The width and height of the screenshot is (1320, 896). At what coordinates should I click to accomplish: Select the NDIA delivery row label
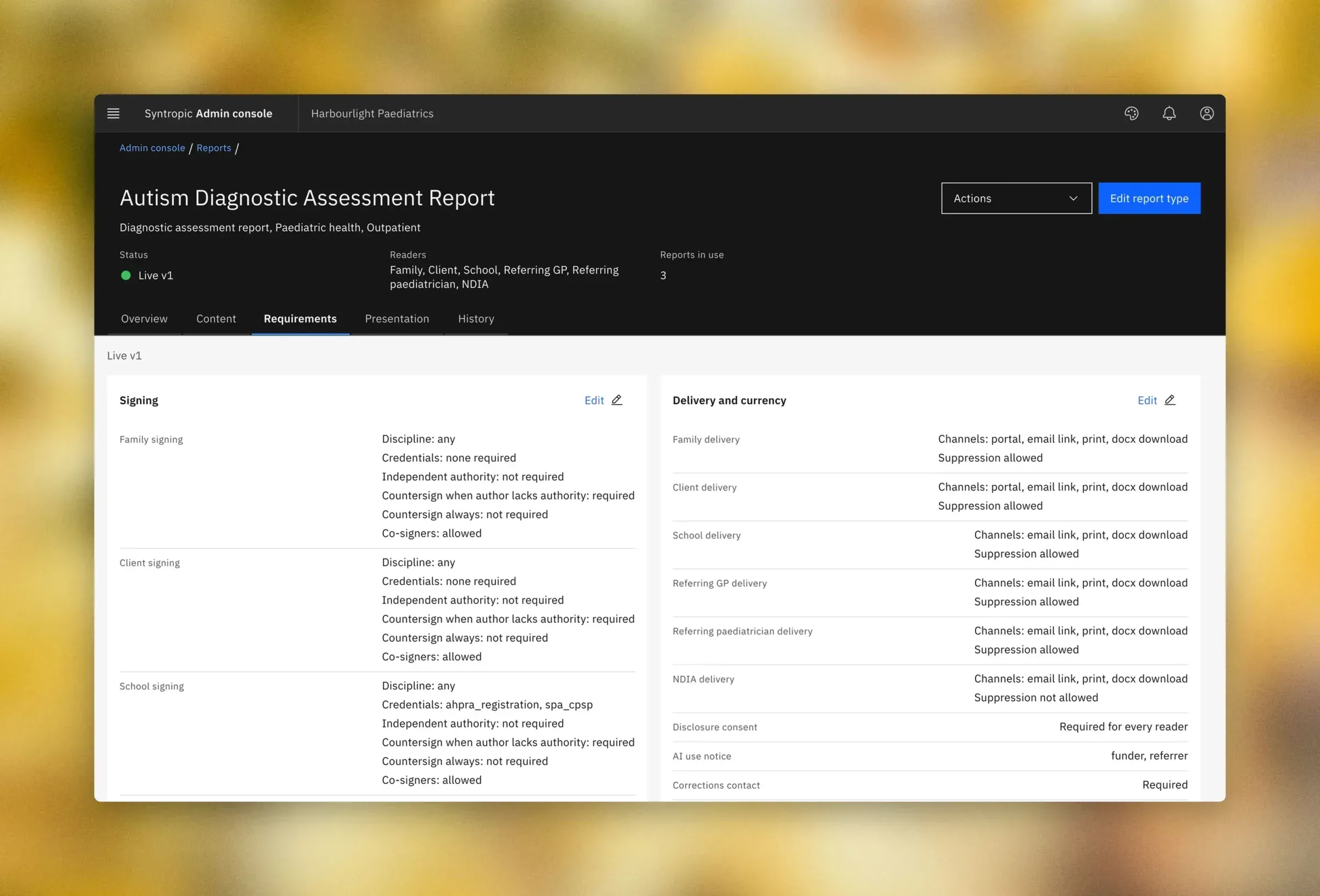click(x=703, y=679)
